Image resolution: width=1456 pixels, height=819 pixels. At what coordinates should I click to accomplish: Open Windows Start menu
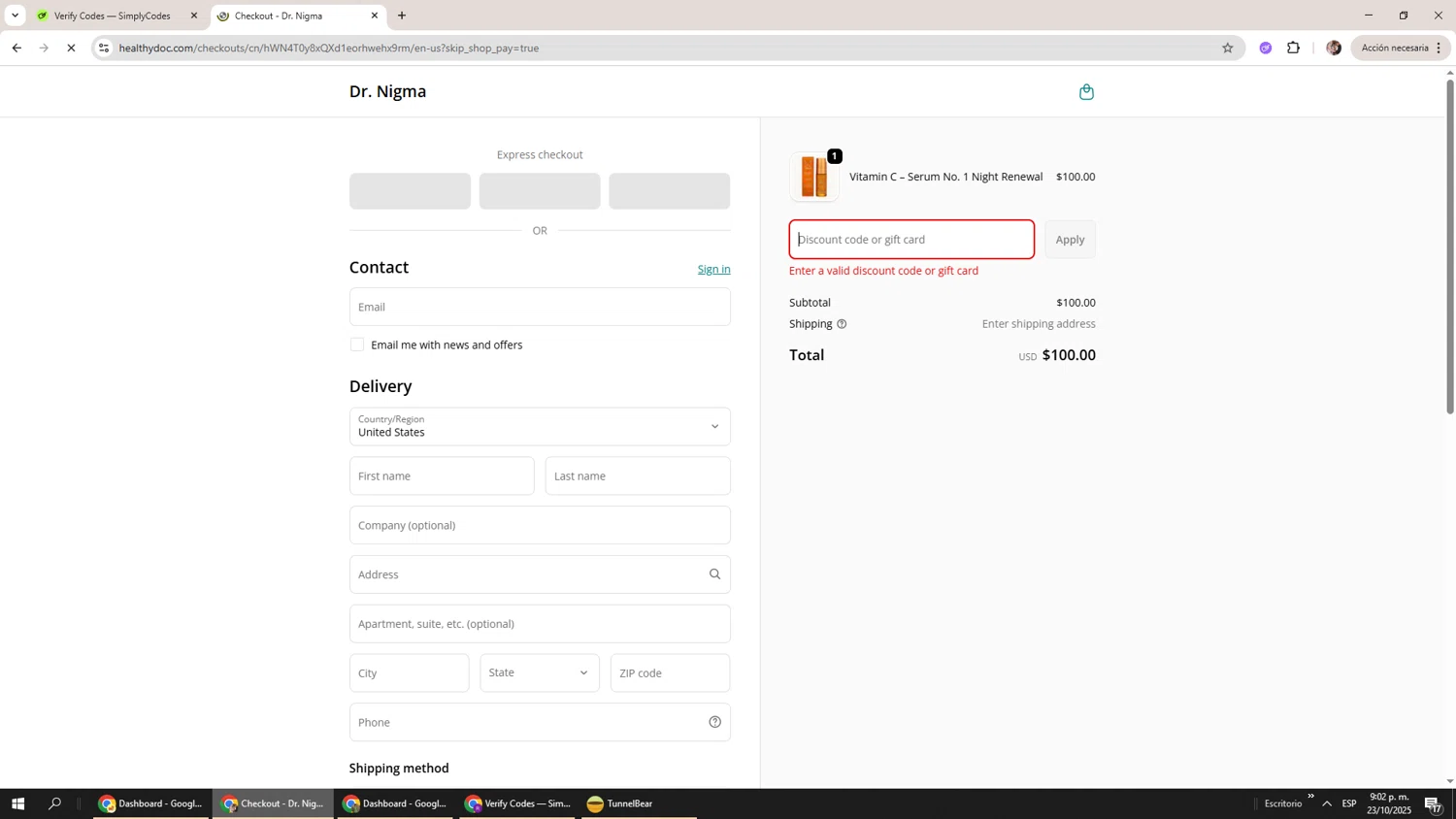tap(17, 803)
